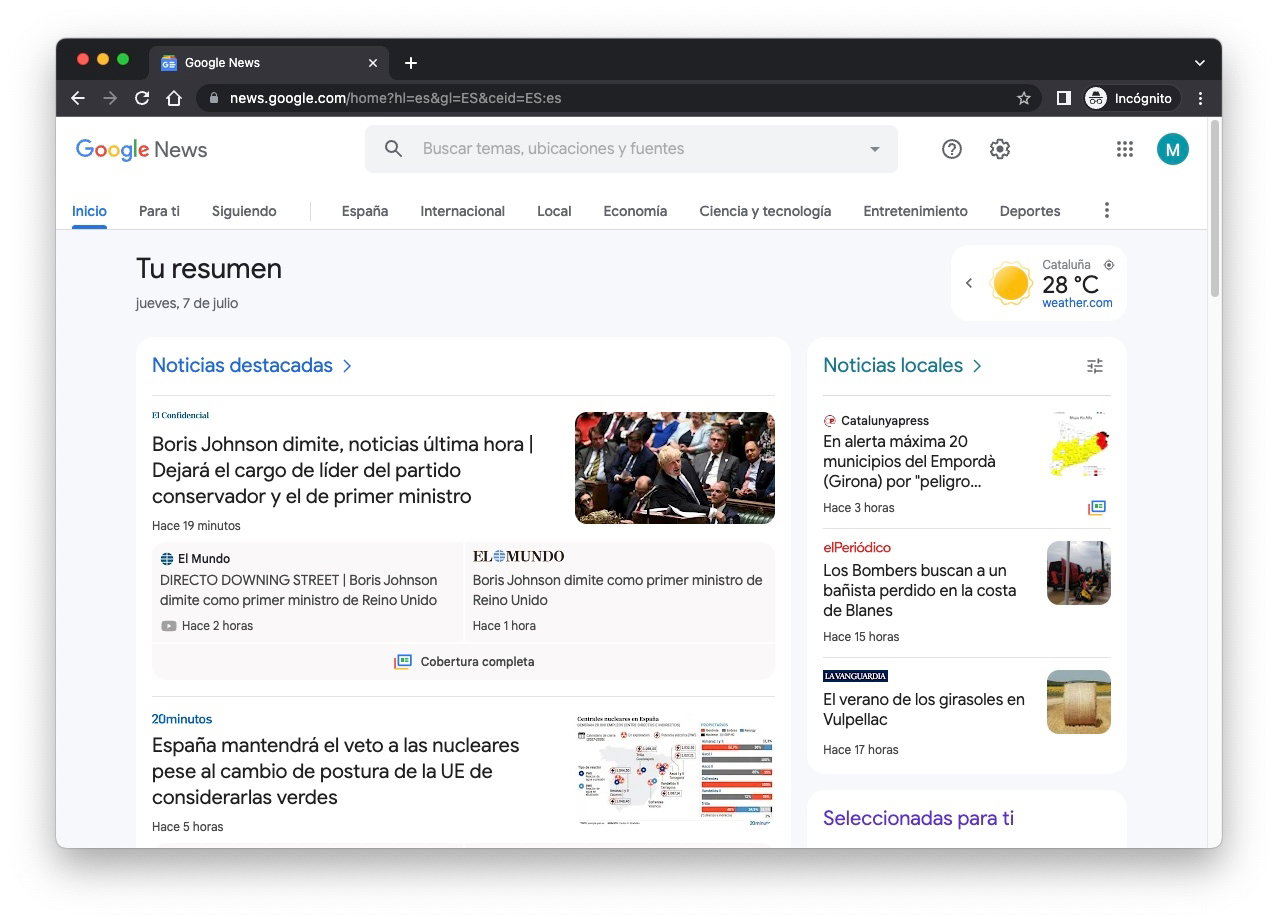Open the more sections menu via vertical dots
1278x922 pixels.
point(1106,210)
